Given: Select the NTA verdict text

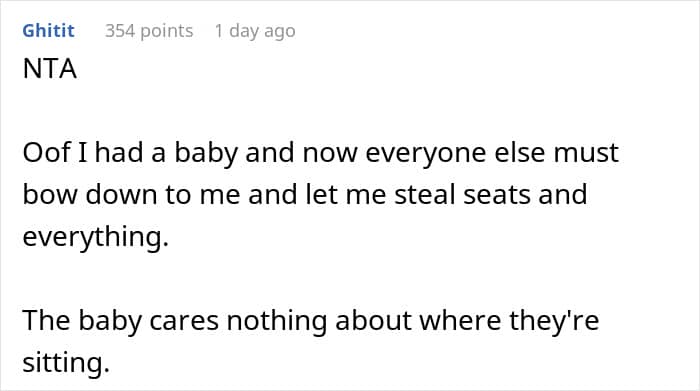Looking at the screenshot, I should point(50,69).
